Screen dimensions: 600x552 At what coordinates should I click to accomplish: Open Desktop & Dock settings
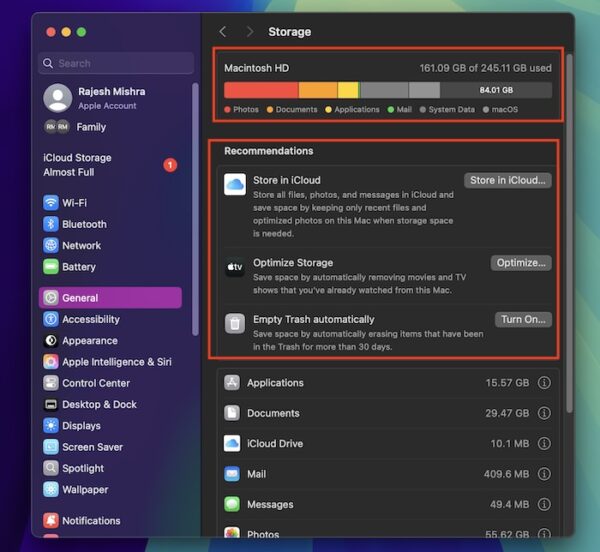point(99,404)
